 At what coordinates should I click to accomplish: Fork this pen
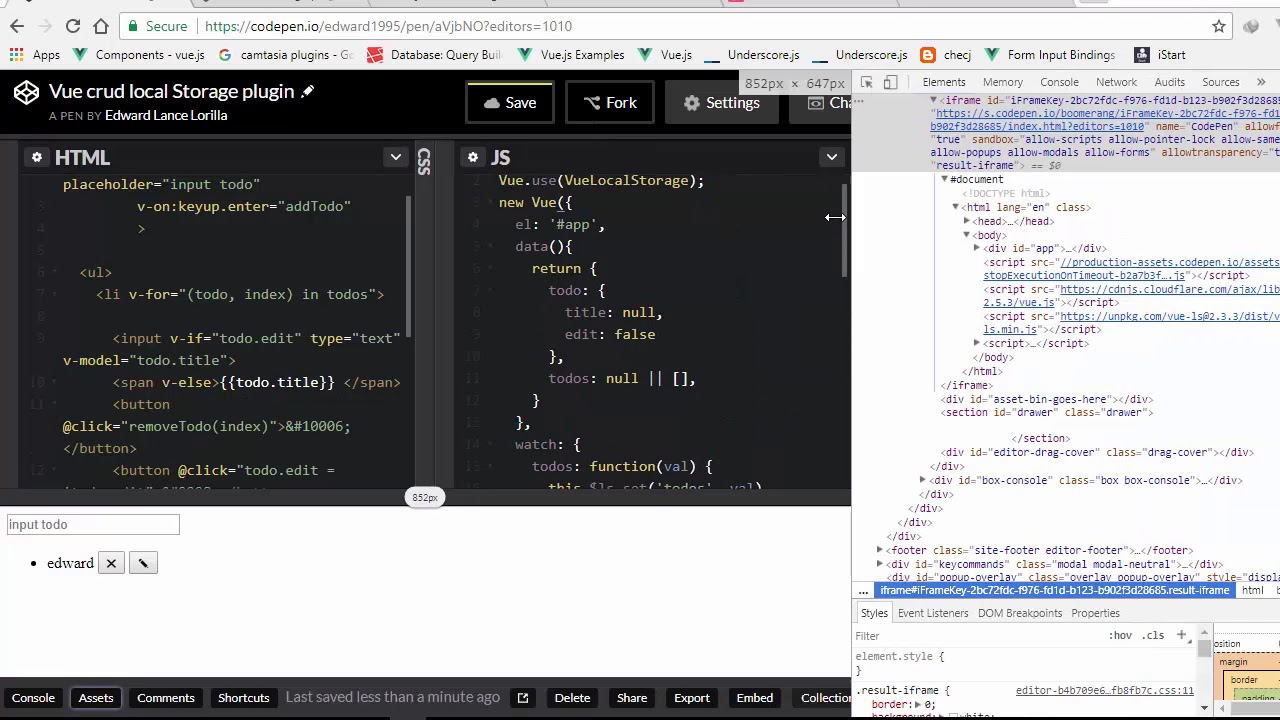[610, 103]
